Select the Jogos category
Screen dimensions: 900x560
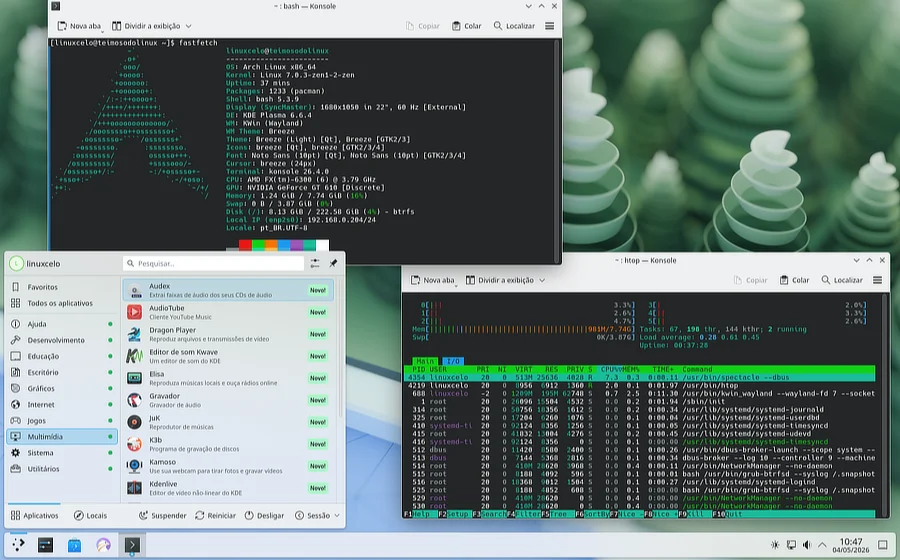click(63, 420)
